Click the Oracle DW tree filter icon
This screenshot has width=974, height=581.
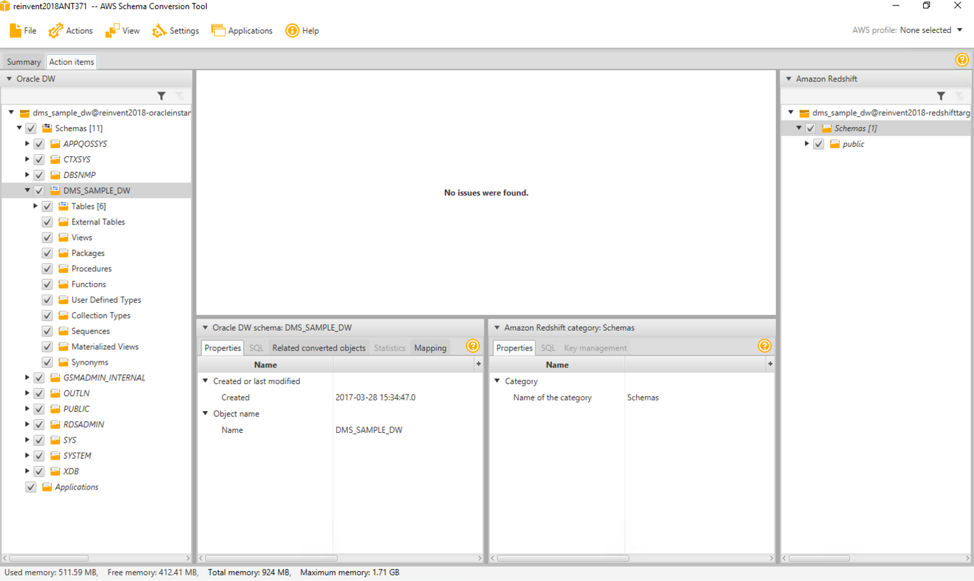click(162, 96)
